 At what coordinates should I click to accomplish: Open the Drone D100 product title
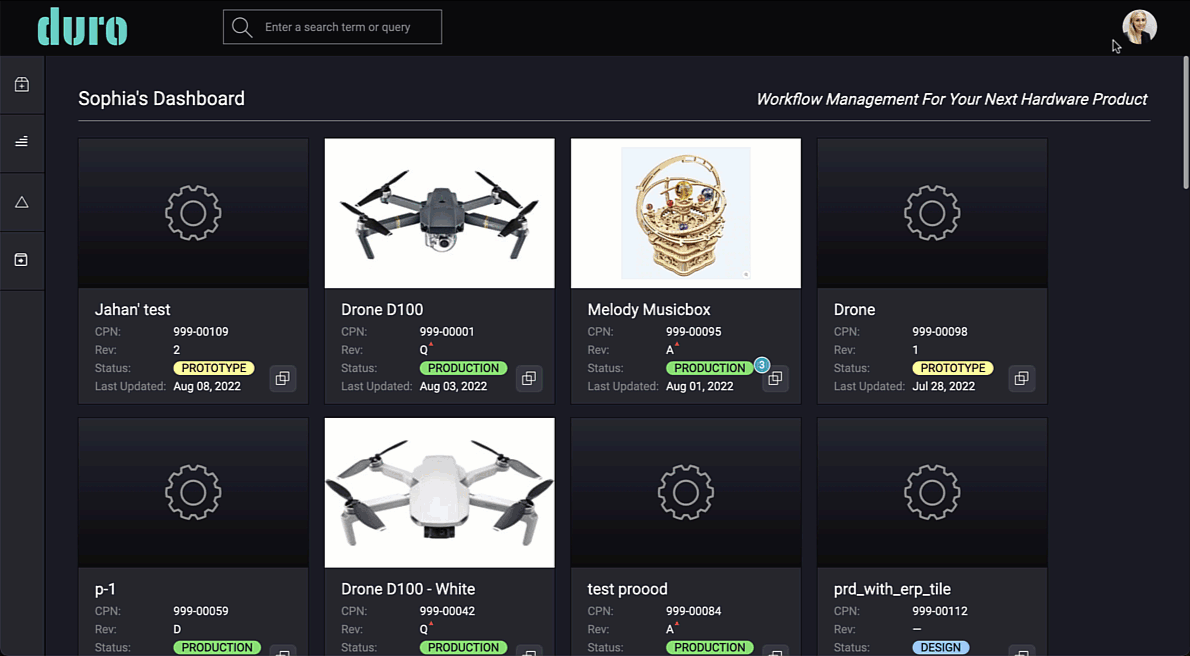pos(382,309)
